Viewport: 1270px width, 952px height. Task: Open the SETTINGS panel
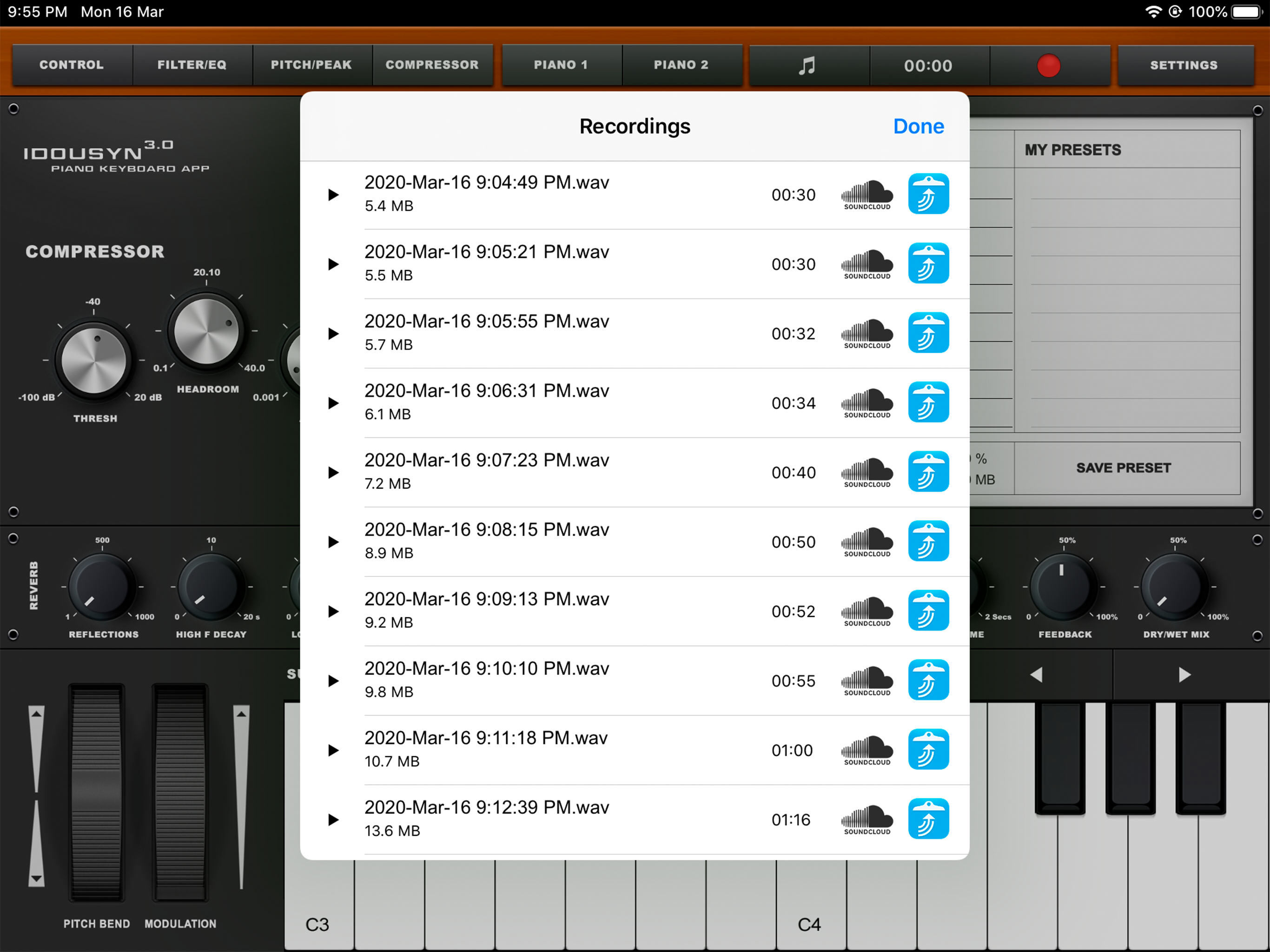pos(1184,66)
